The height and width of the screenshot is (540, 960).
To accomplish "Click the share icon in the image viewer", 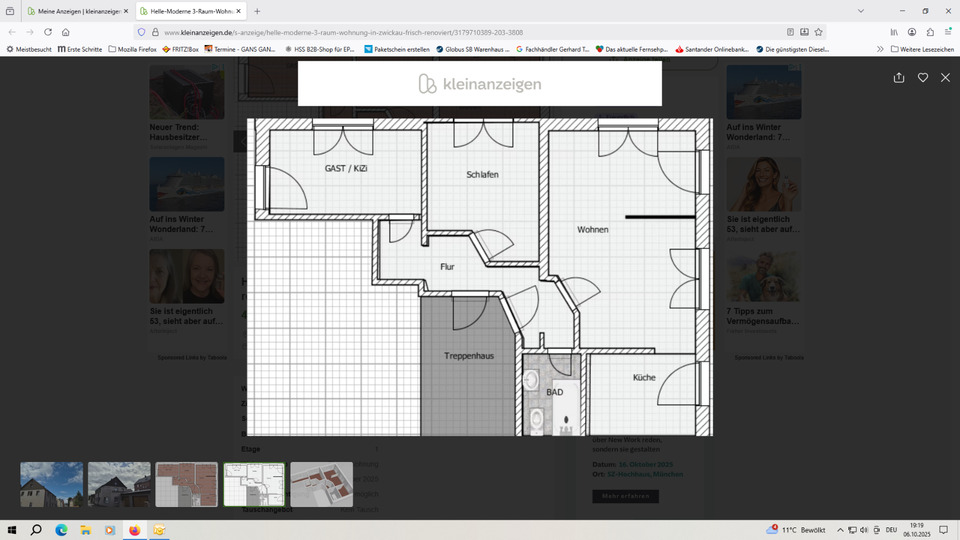I will point(898,78).
